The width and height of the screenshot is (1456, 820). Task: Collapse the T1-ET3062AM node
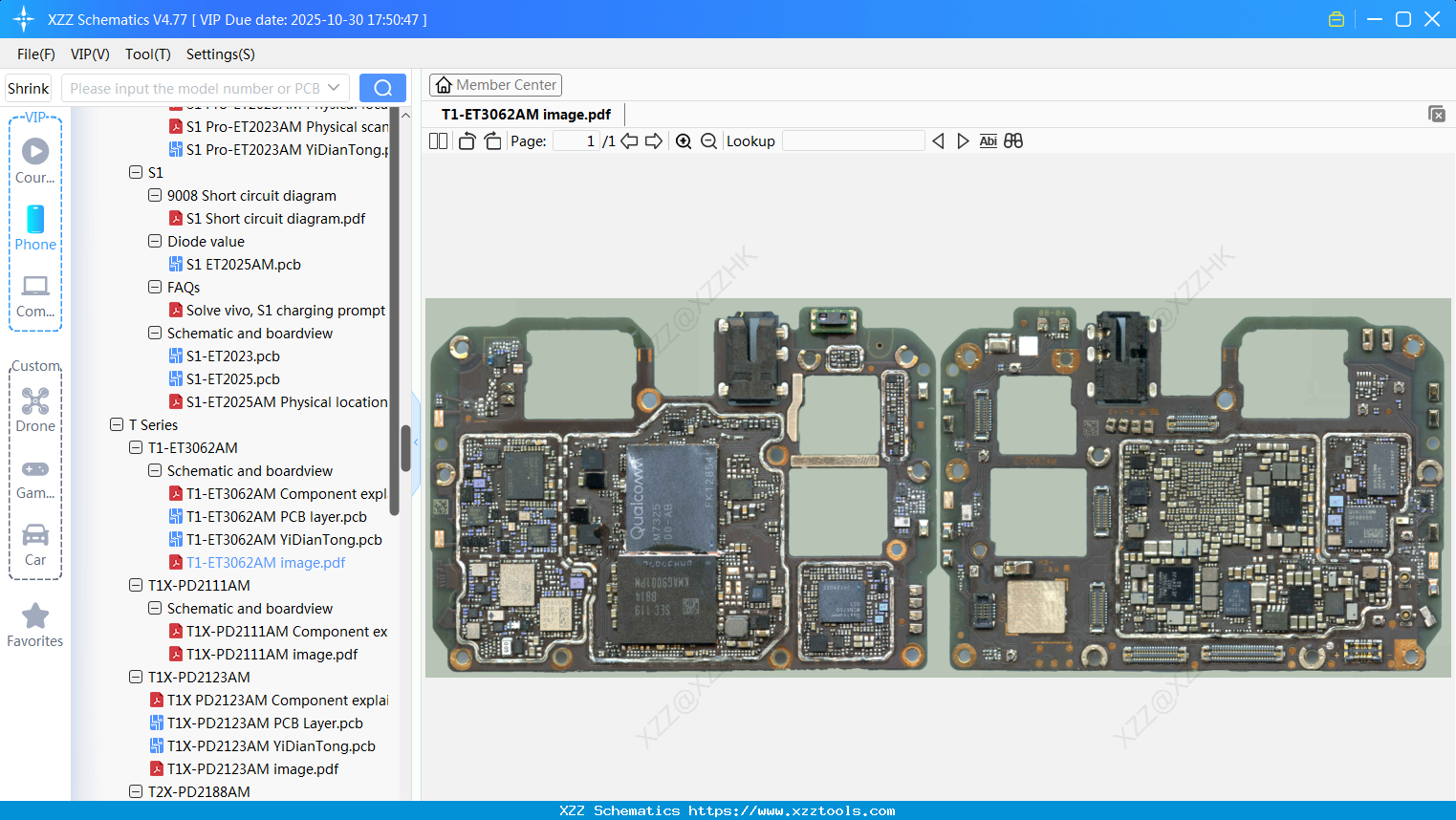tap(135, 447)
